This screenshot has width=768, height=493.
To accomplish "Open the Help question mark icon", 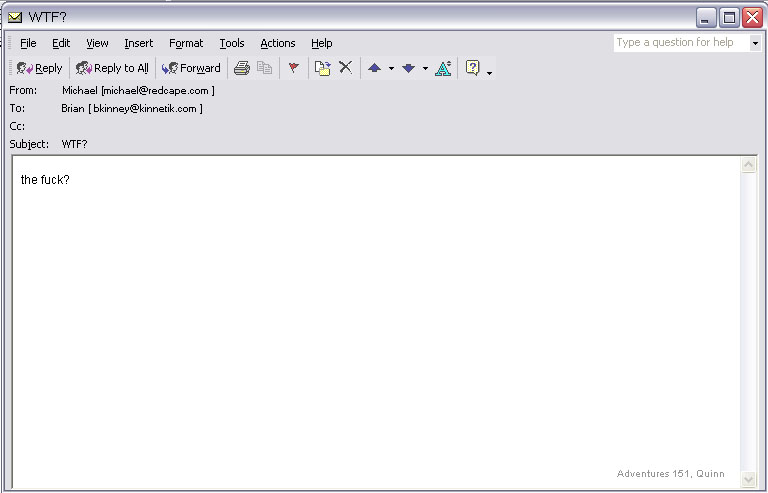I will (473, 68).
